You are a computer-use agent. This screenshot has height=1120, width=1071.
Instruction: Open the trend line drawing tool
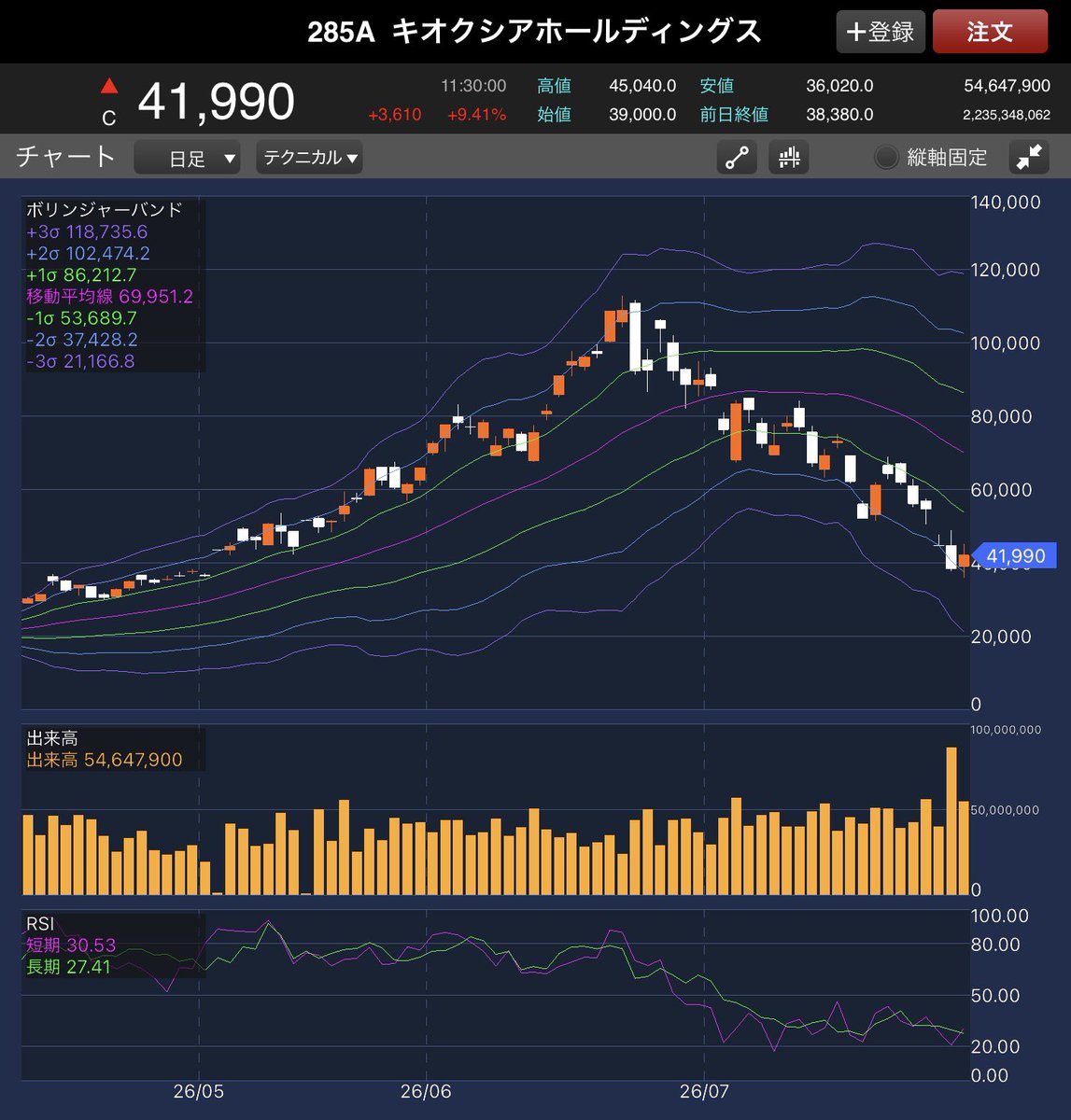pos(737,158)
